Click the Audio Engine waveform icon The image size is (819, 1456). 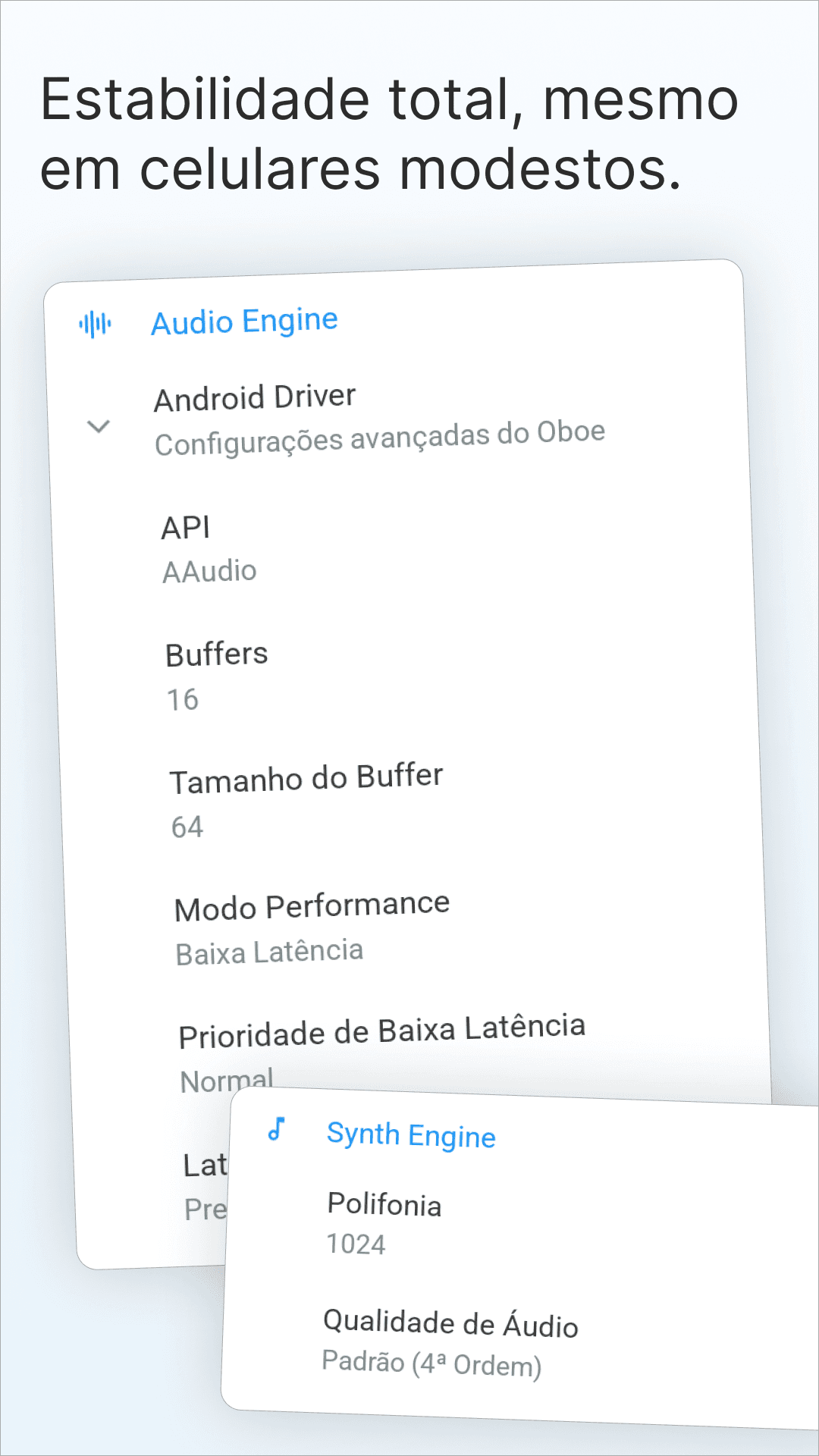[x=95, y=325]
